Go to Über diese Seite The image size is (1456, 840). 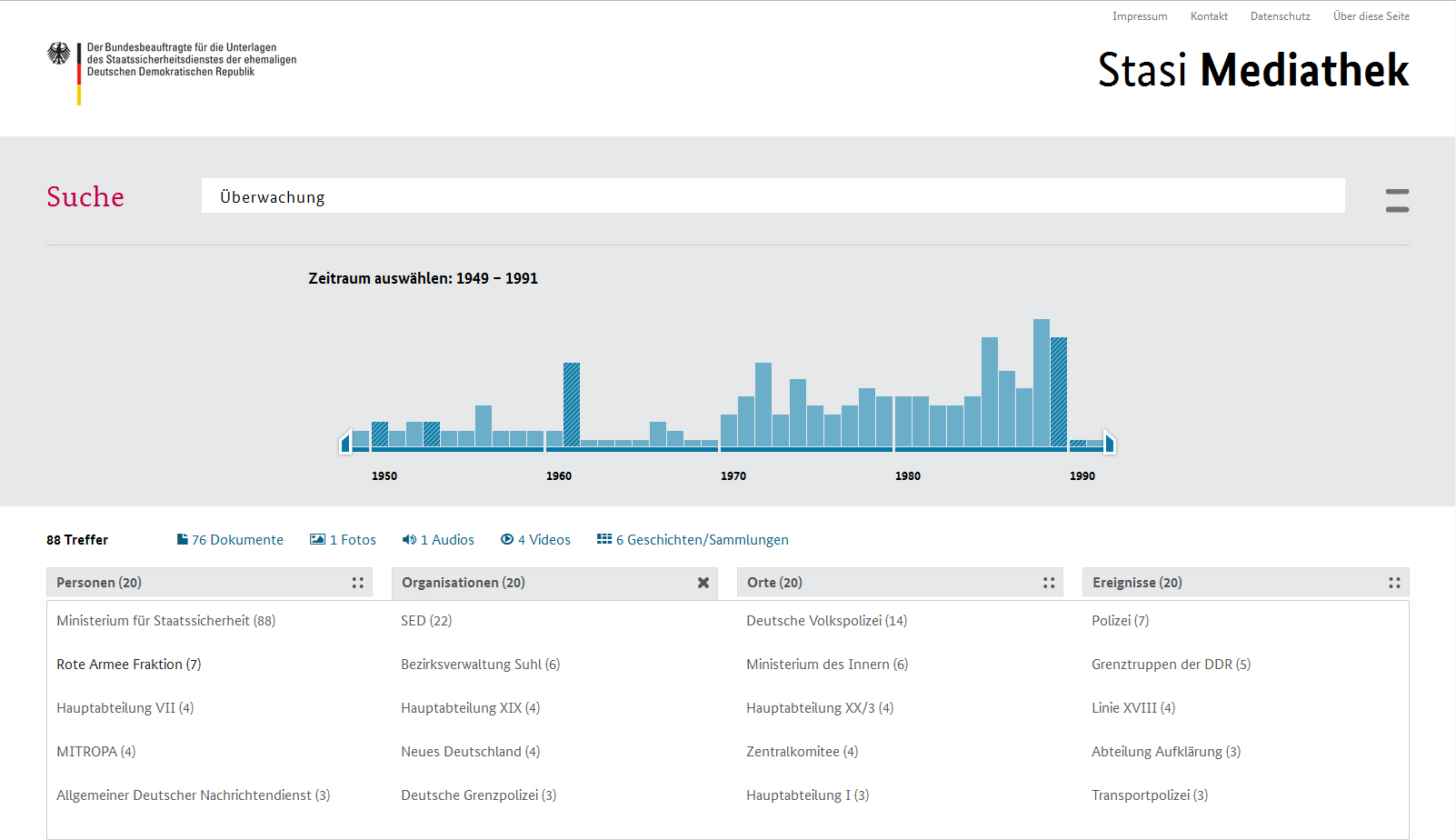pyautogui.click(x=1371, y=16)
